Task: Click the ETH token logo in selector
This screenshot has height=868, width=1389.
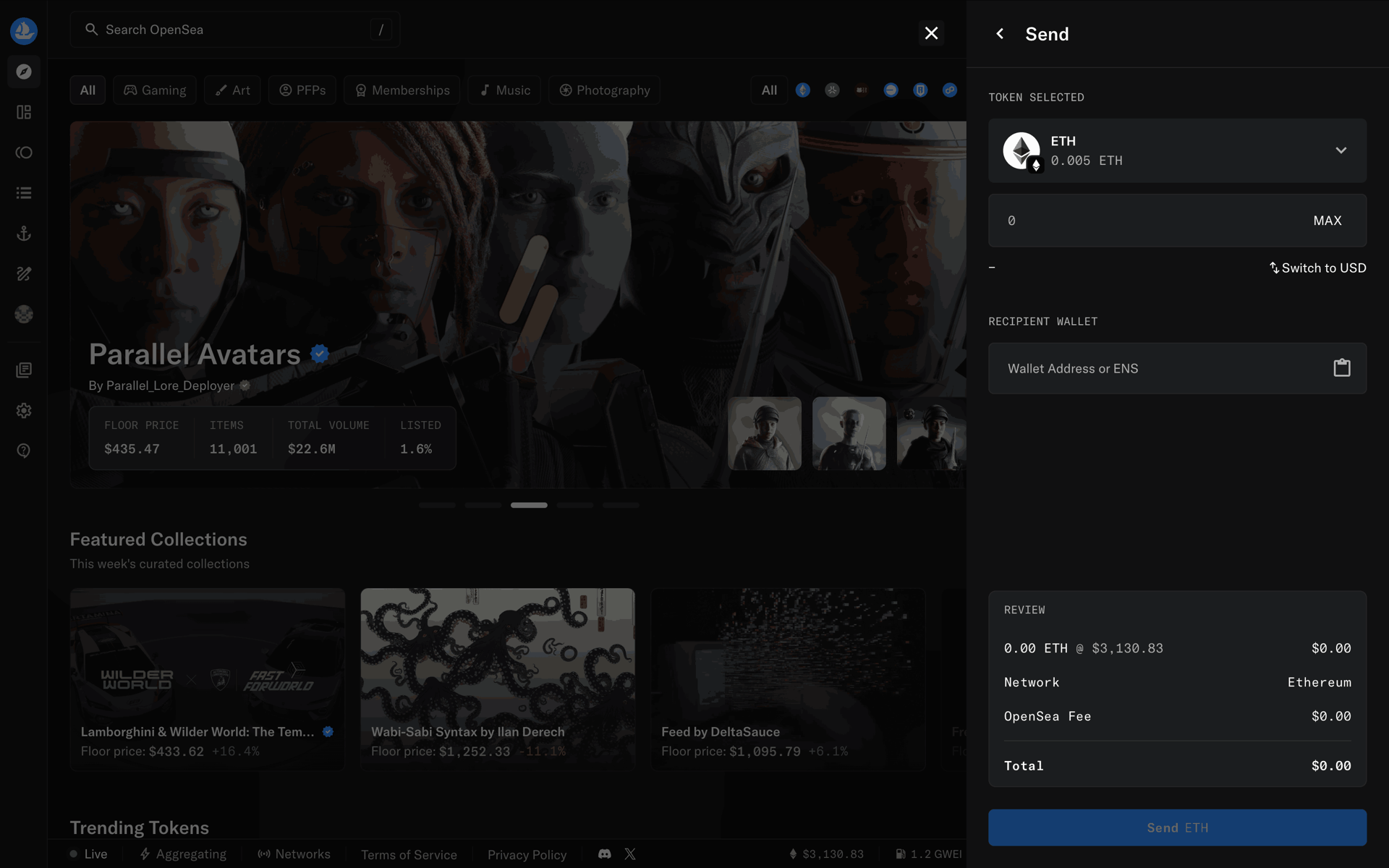Action: pyautogui.click(x=1022, y=151)
